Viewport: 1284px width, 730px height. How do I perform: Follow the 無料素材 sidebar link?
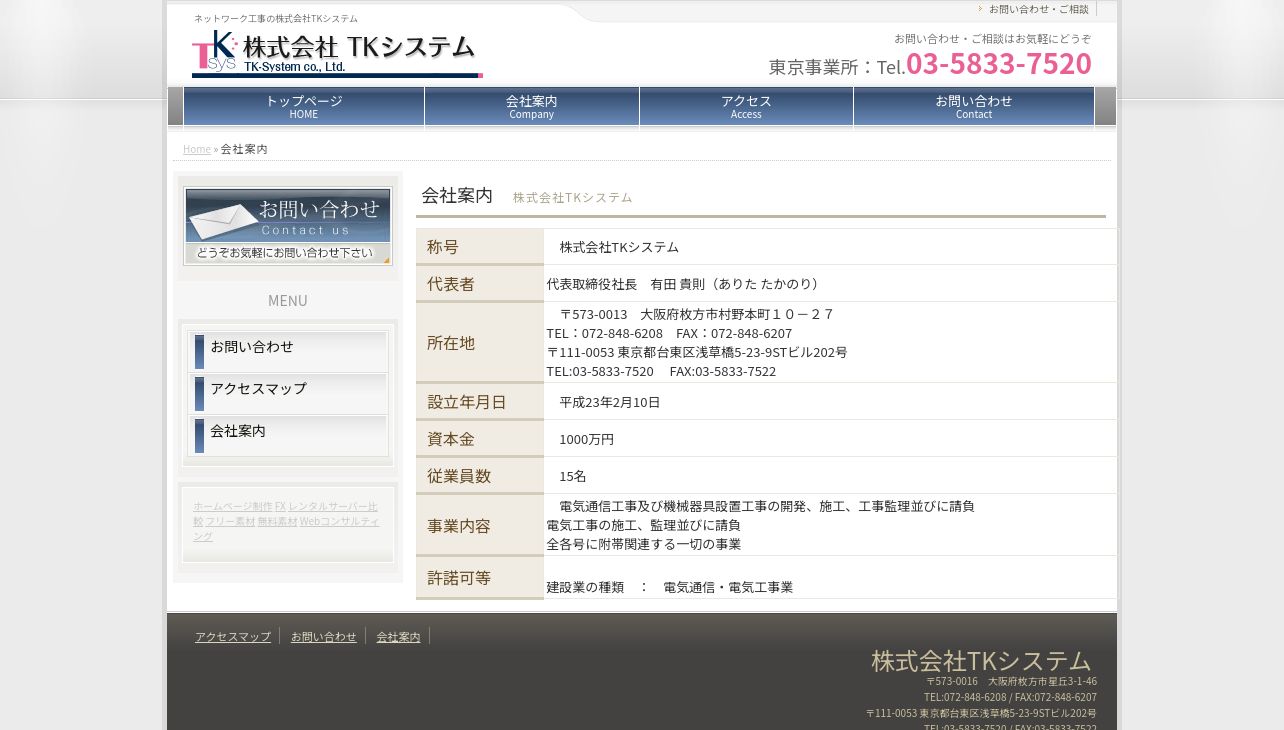coord(277,521)
